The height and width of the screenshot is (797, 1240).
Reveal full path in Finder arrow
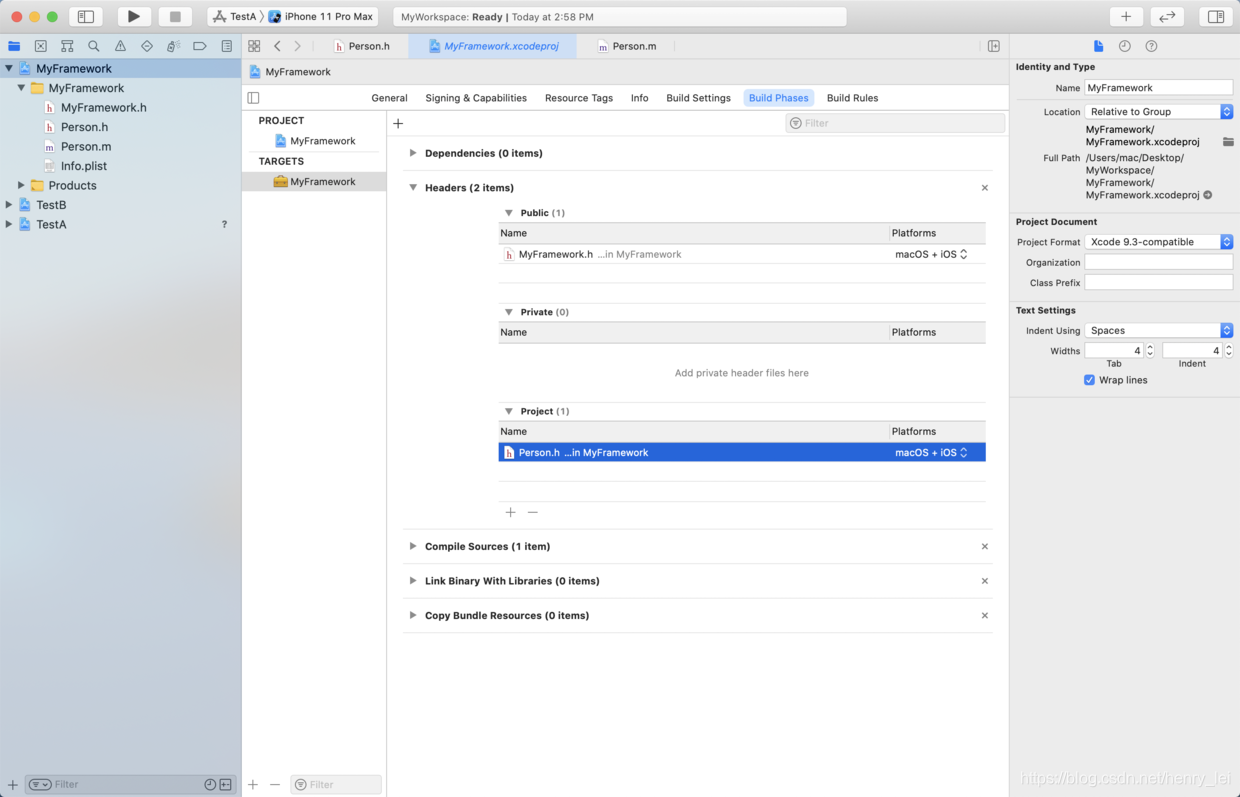(x=1208, y=195)
